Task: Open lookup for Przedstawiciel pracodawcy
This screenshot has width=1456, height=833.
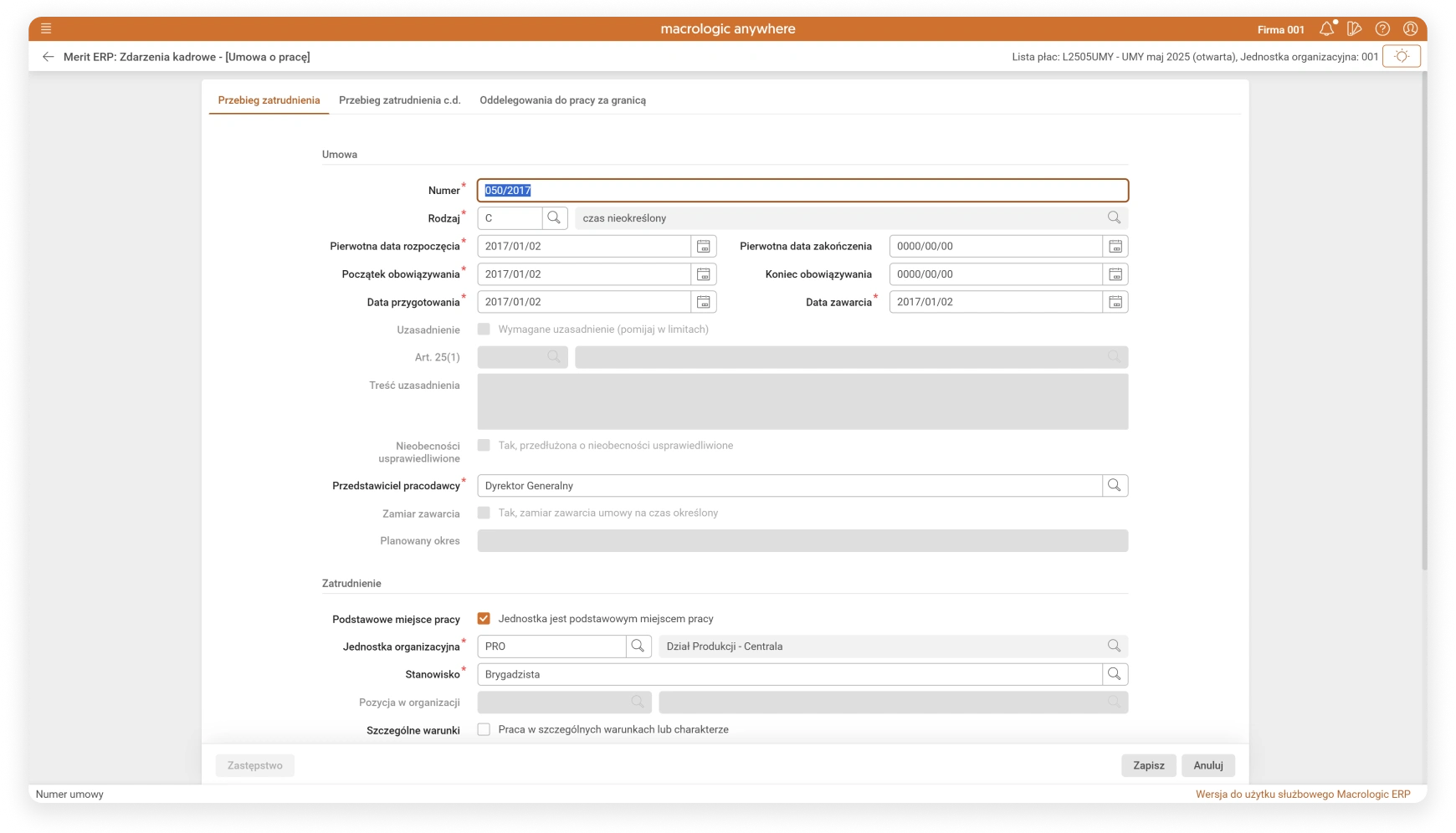Action: tap(1114, 486)
